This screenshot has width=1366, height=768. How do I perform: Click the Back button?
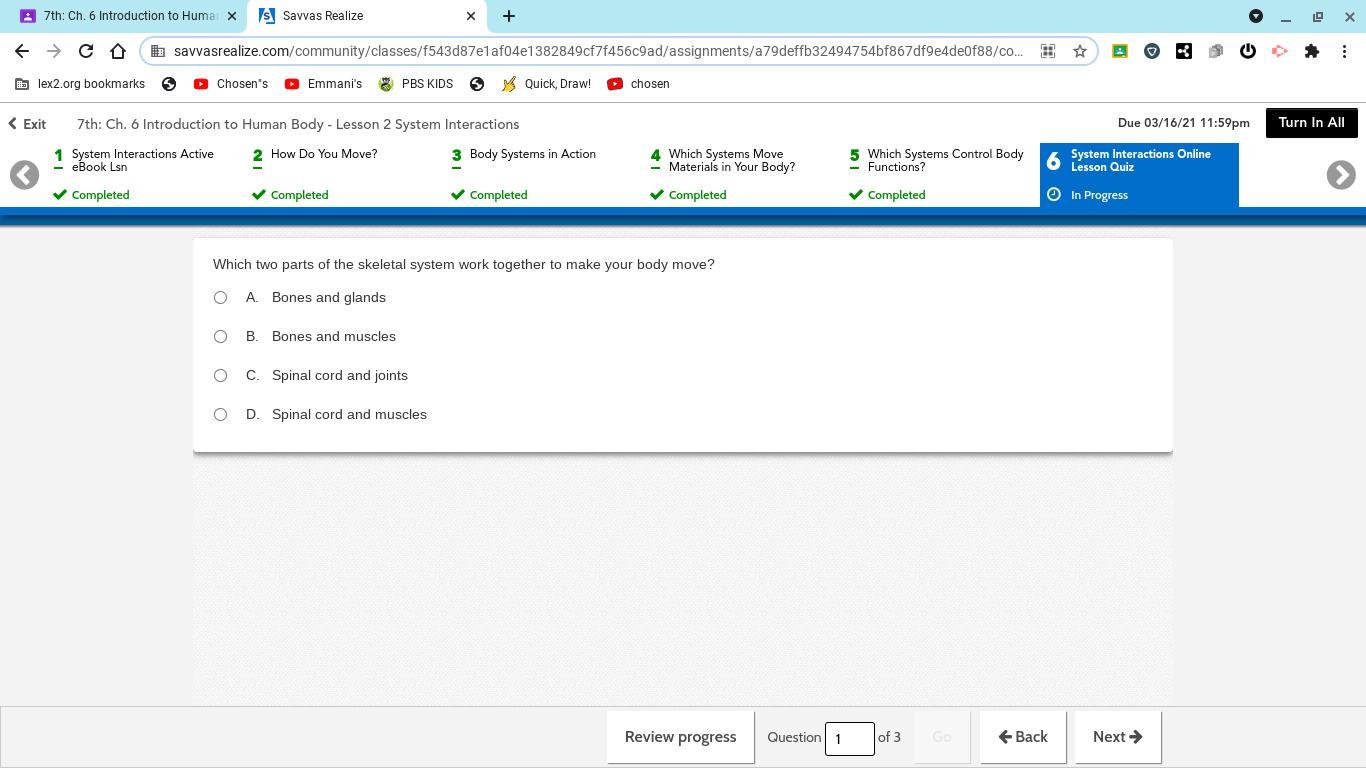1023,737
